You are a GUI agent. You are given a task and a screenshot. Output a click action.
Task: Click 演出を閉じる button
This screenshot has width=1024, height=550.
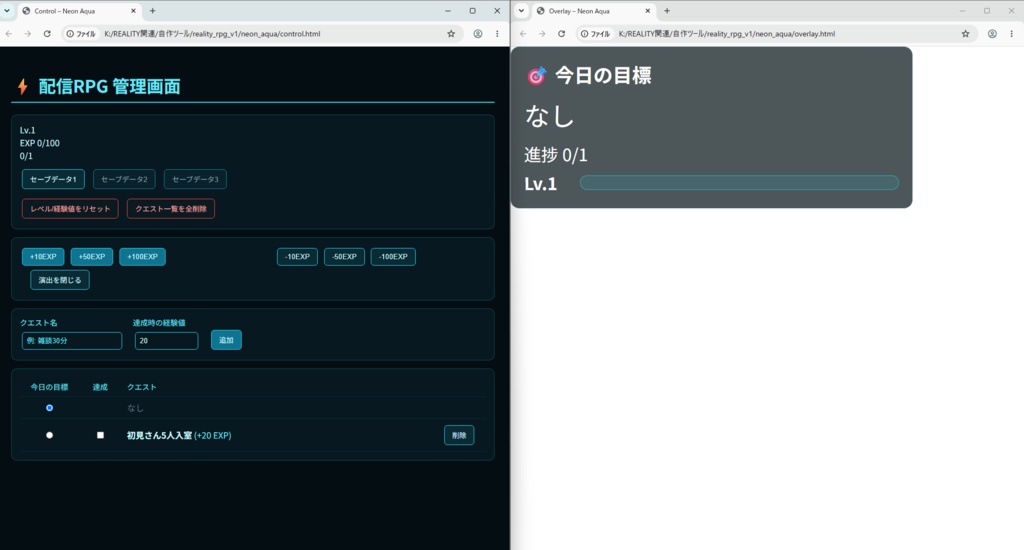pyautogui.click(x=59, y=280)
